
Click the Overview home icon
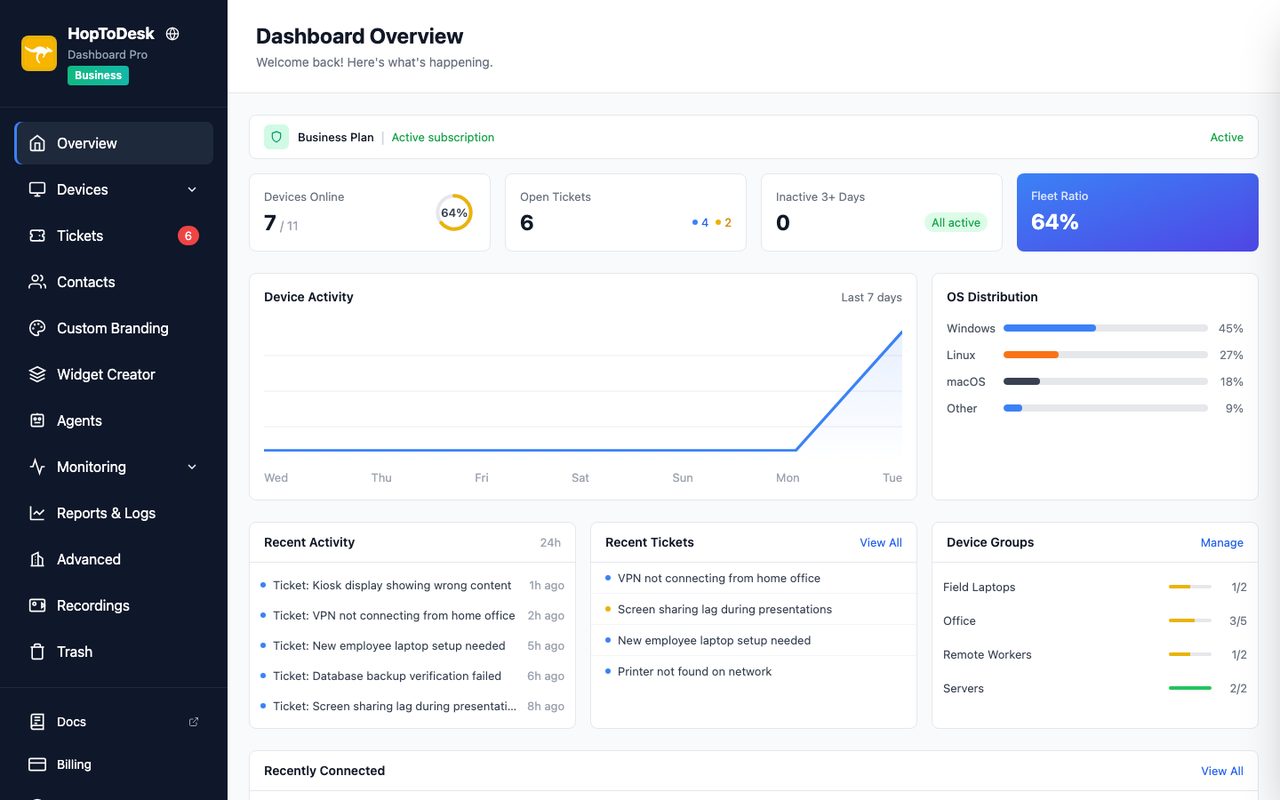(37, 143)
